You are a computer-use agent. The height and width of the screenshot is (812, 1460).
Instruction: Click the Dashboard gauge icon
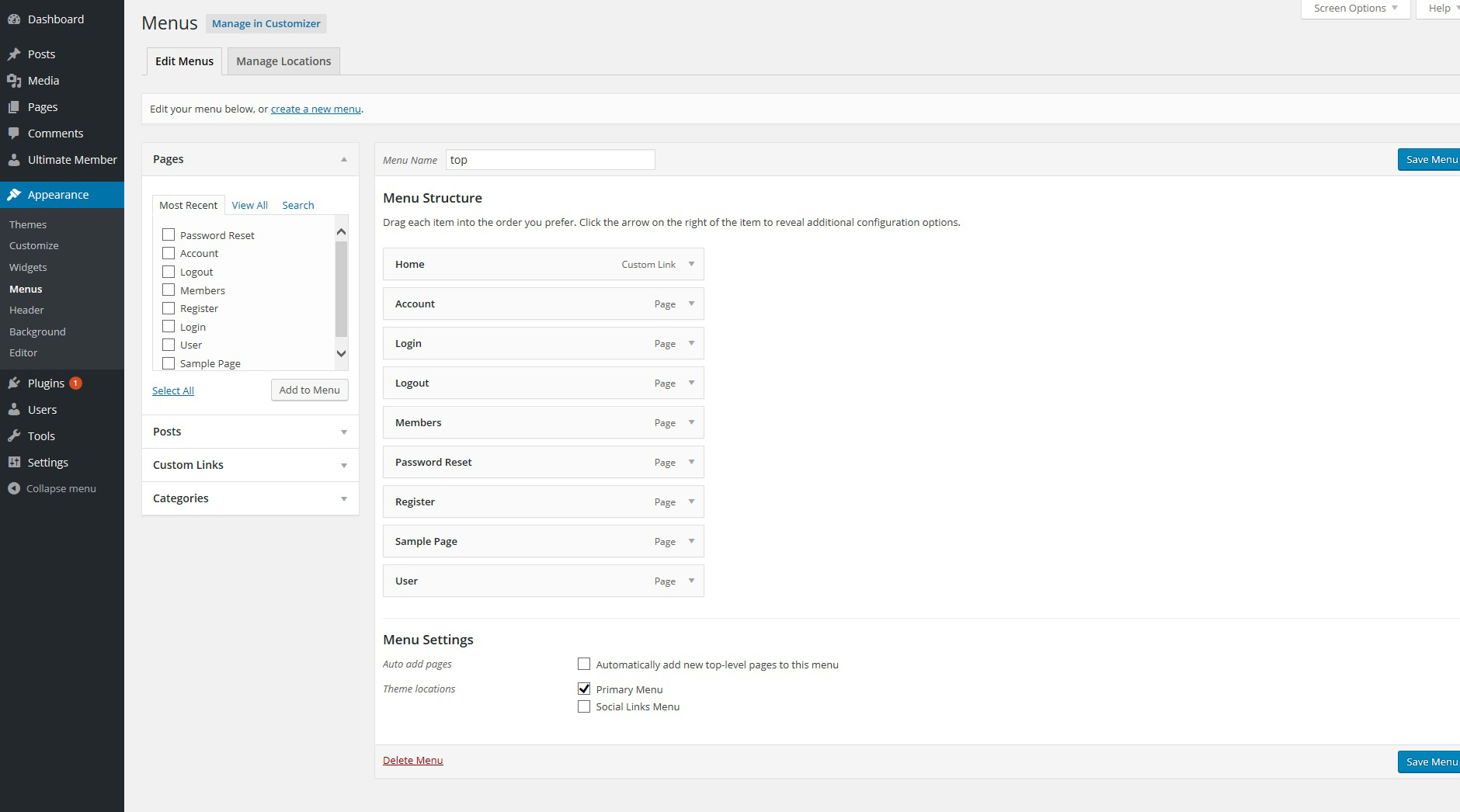tap(14, 19)
